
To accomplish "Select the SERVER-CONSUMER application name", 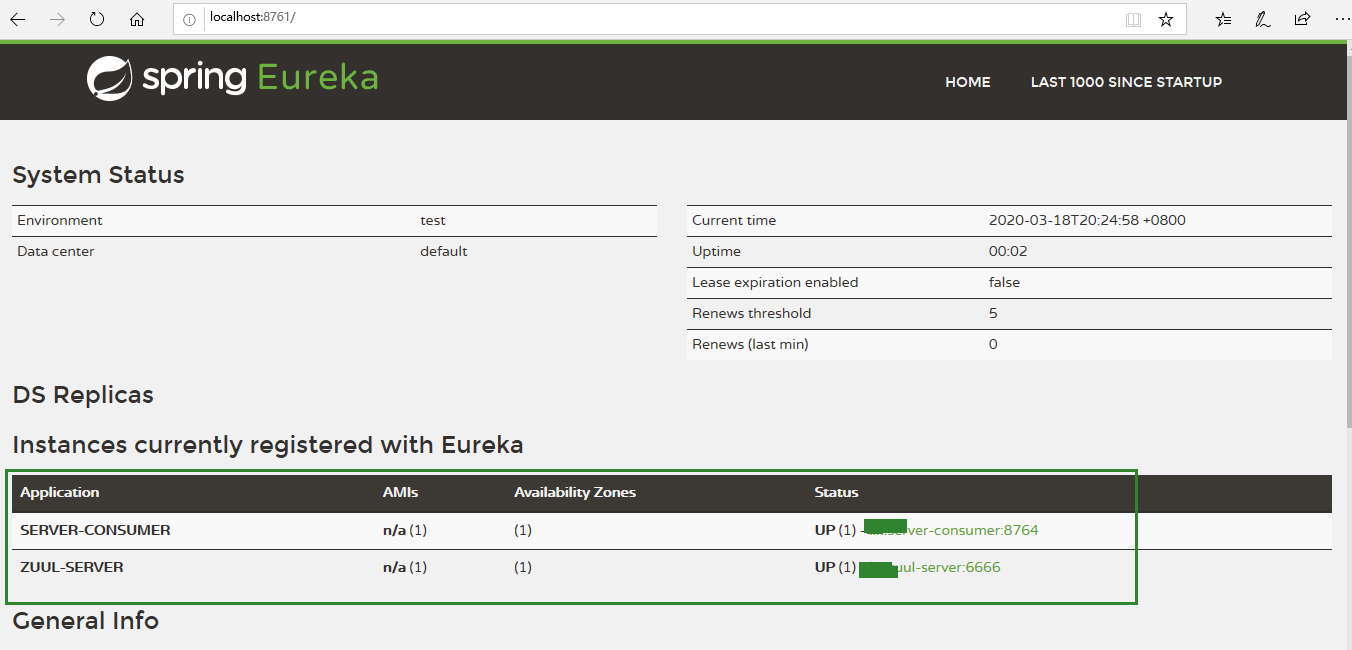I will pyautogui.click(x=95, y=530).
